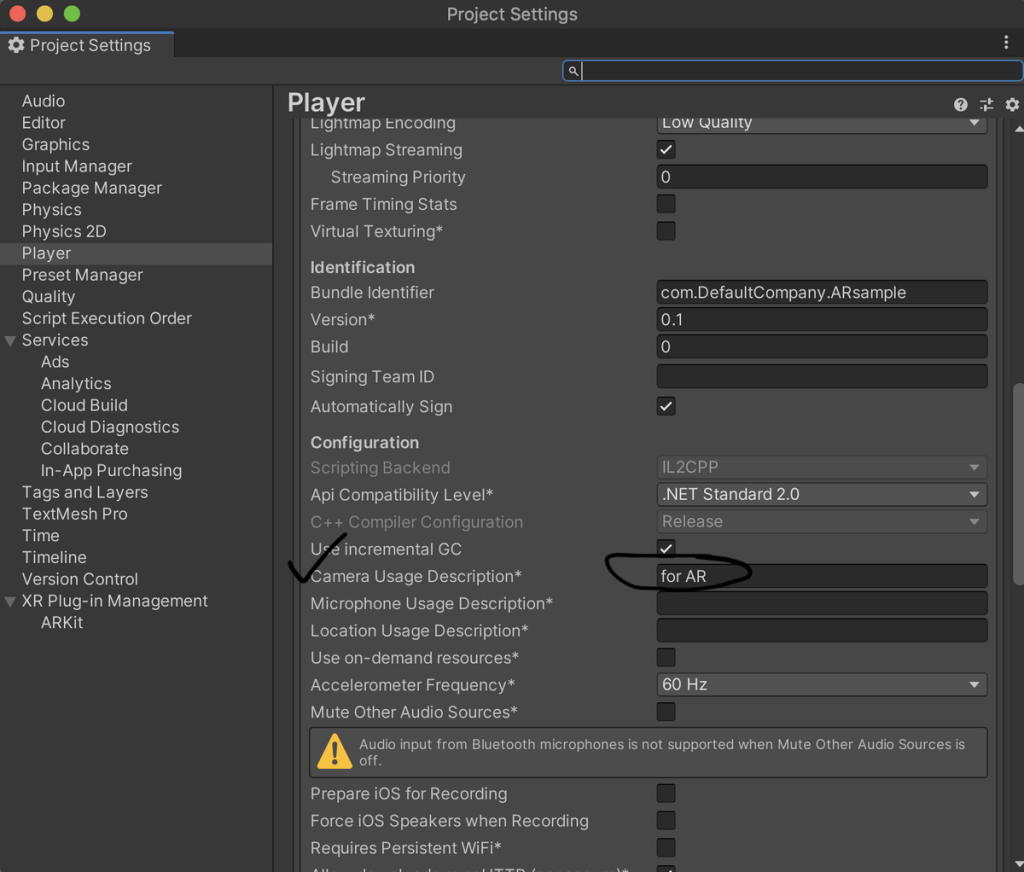Open the ARKit settings page
This screenshot has height=872, width=1024.
(x=62, y=623)
